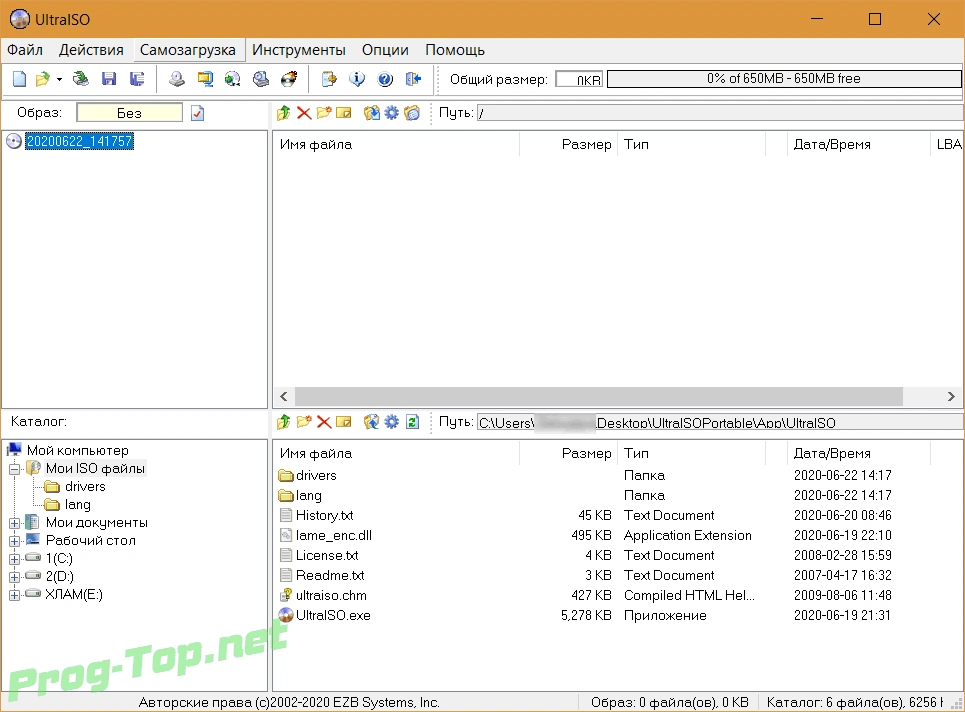Expand the Мои документы tree node

click(x=15, y=523)
